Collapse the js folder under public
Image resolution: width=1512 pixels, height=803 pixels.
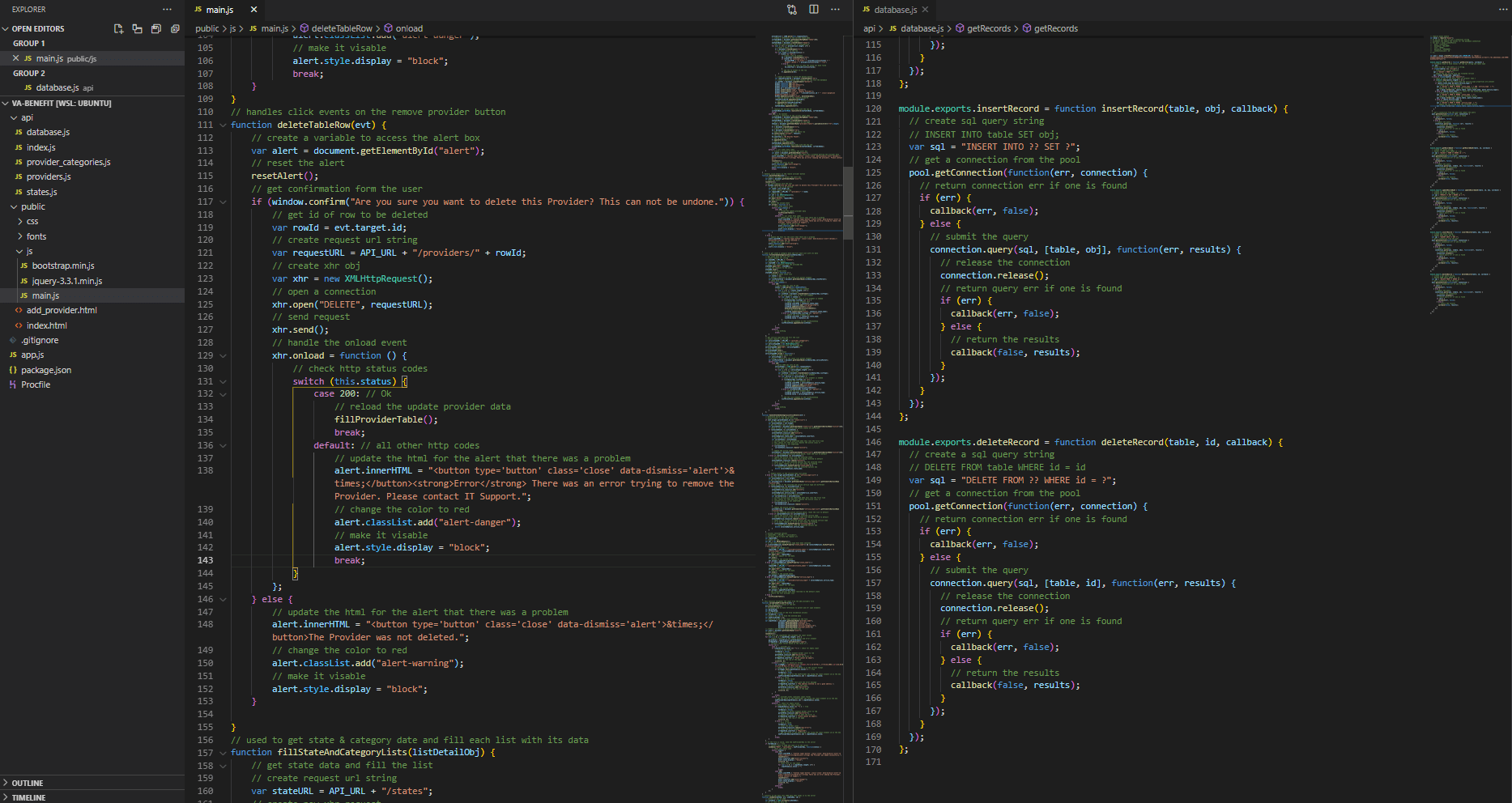tap(19, 251)
